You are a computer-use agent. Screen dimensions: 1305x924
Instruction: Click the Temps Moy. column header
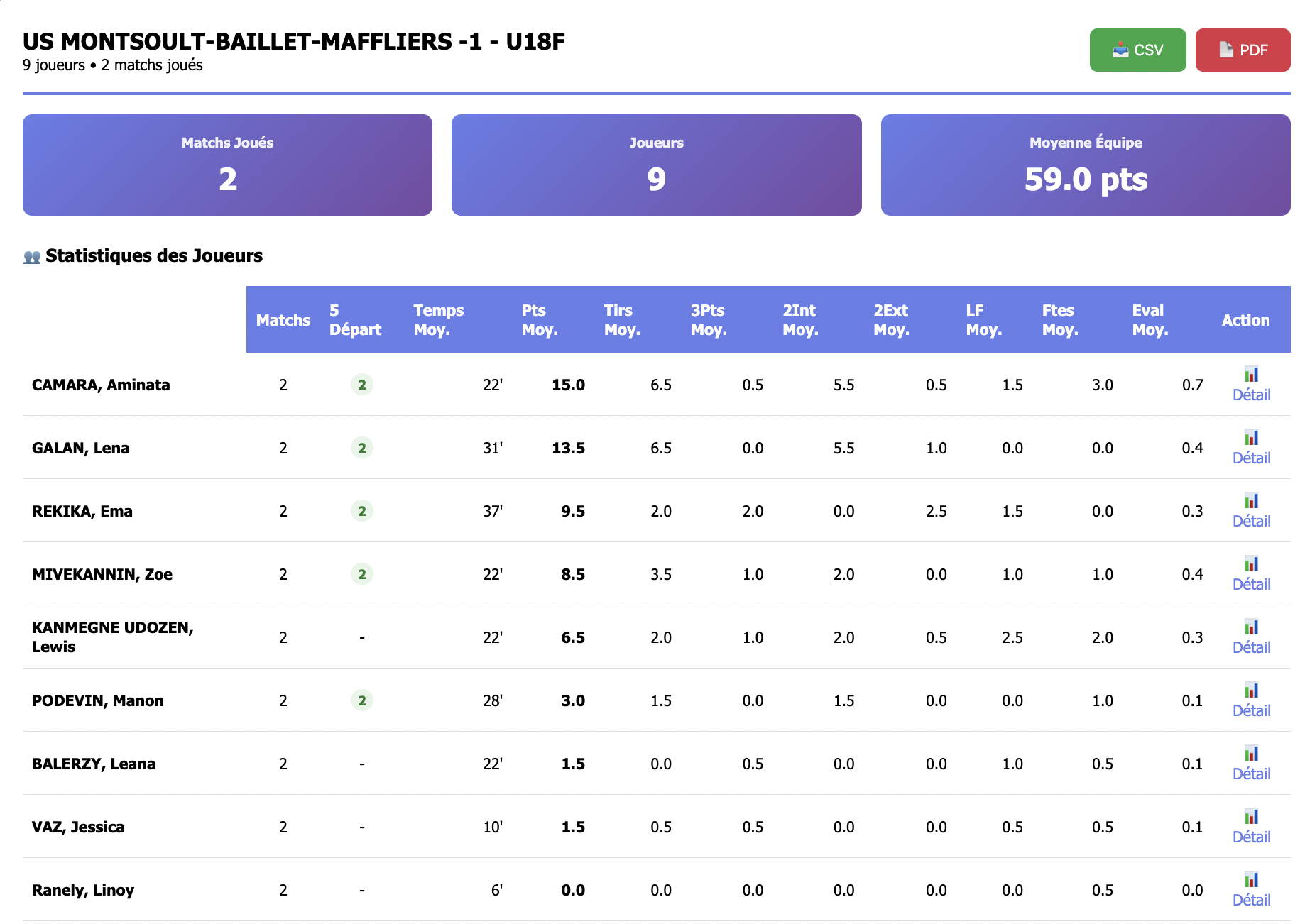point(438,320)
